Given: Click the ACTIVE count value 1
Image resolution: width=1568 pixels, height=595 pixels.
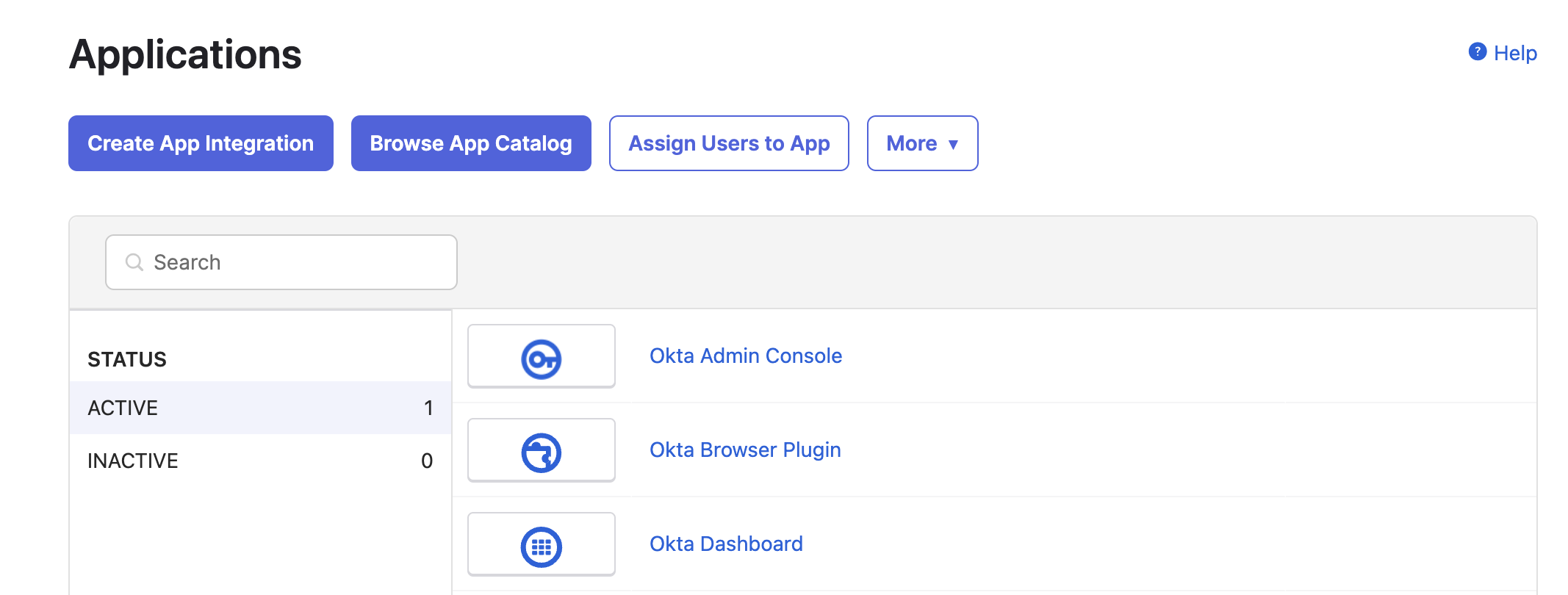Looking at the screenshot, I should [x=428, y=408].
